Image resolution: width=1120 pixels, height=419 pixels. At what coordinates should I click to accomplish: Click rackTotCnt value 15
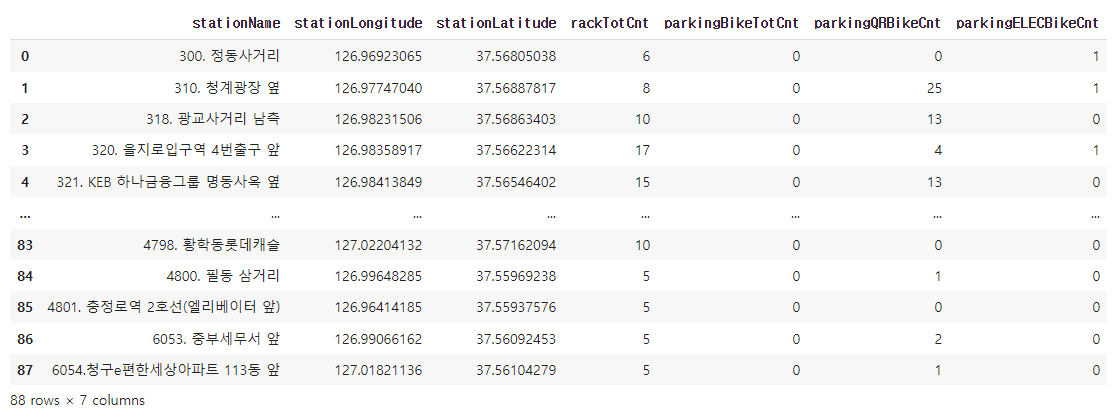pyautogui.click(x=643, y=182)
